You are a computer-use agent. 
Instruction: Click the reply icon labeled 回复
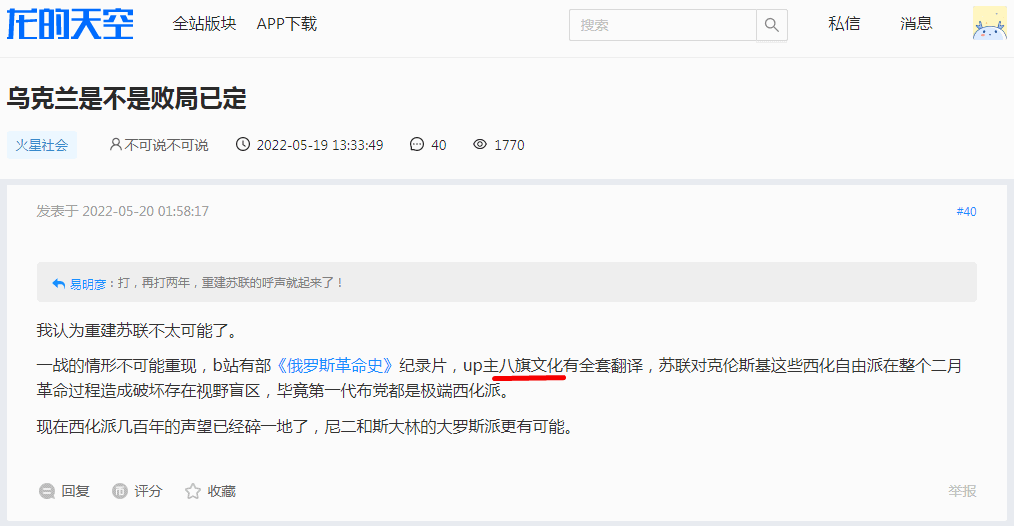click(x=47, y=491)
